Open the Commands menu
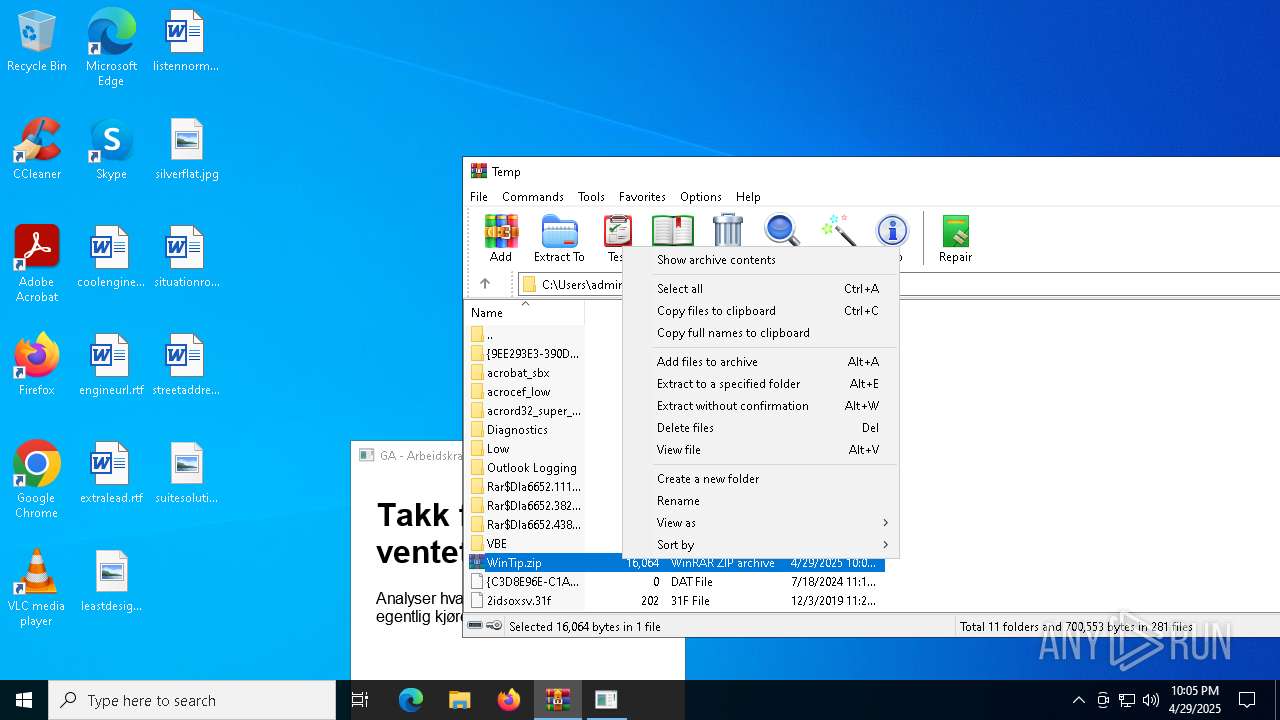The width and height of the screenshot is (1280, 720). point(533,197)
